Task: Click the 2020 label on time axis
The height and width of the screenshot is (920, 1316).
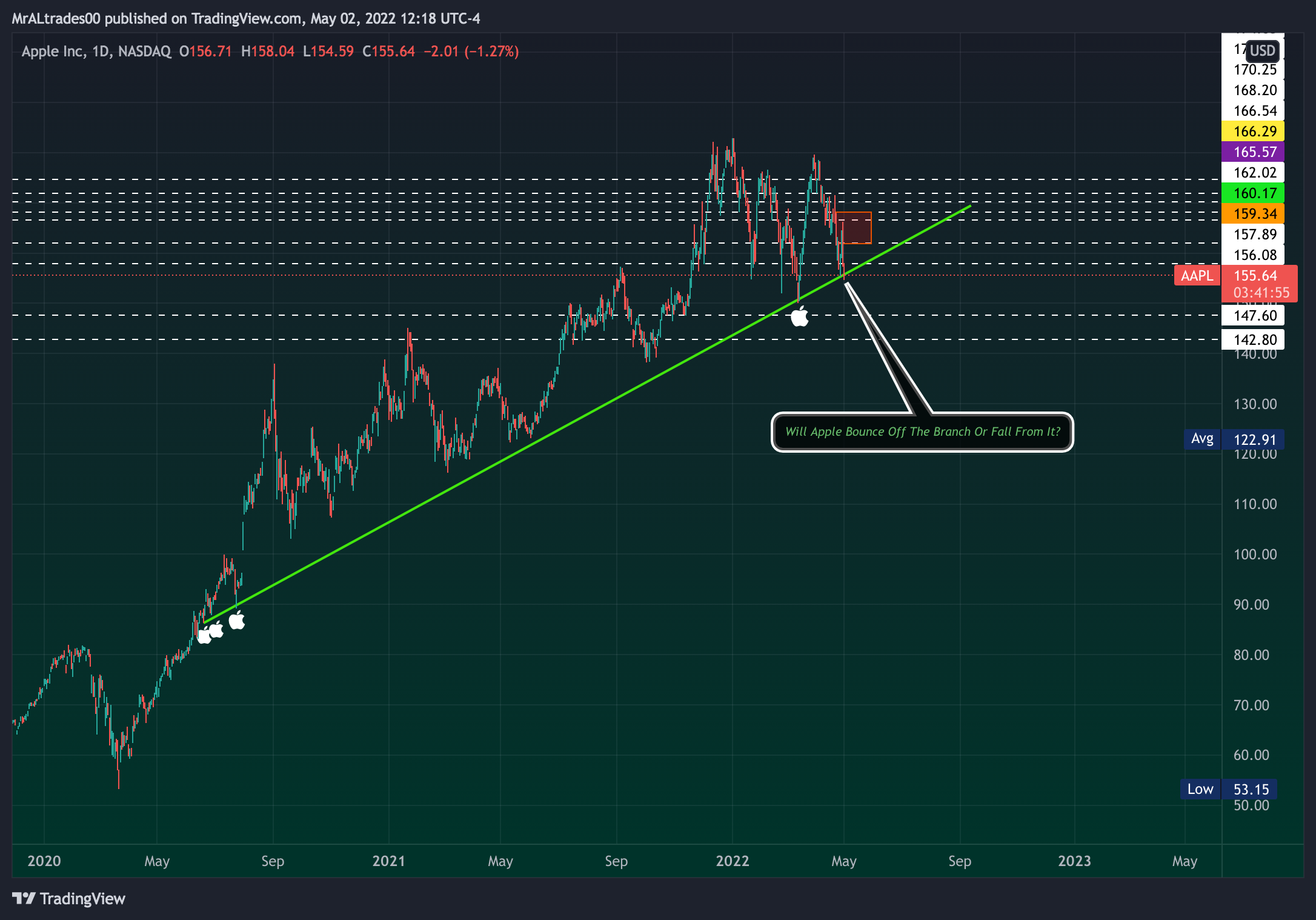Action: 44,861
